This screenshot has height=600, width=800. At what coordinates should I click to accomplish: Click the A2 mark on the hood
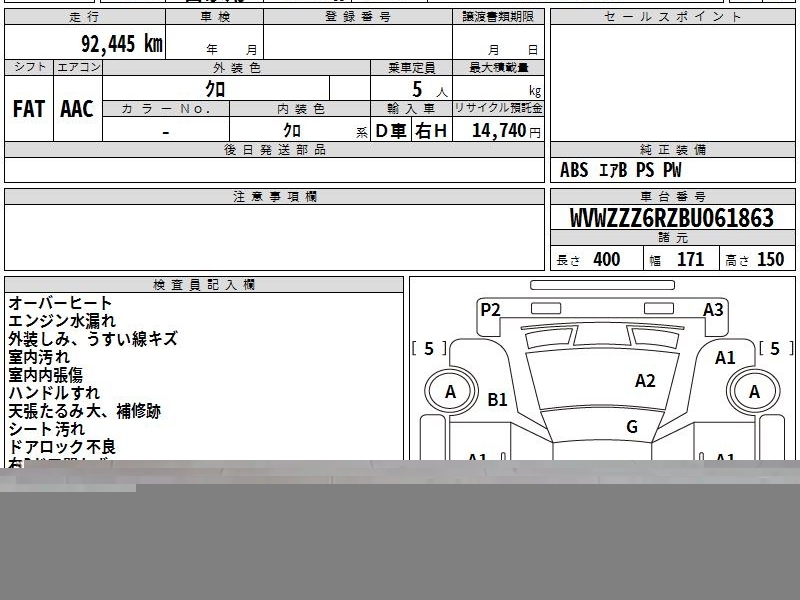coord(645,381)
